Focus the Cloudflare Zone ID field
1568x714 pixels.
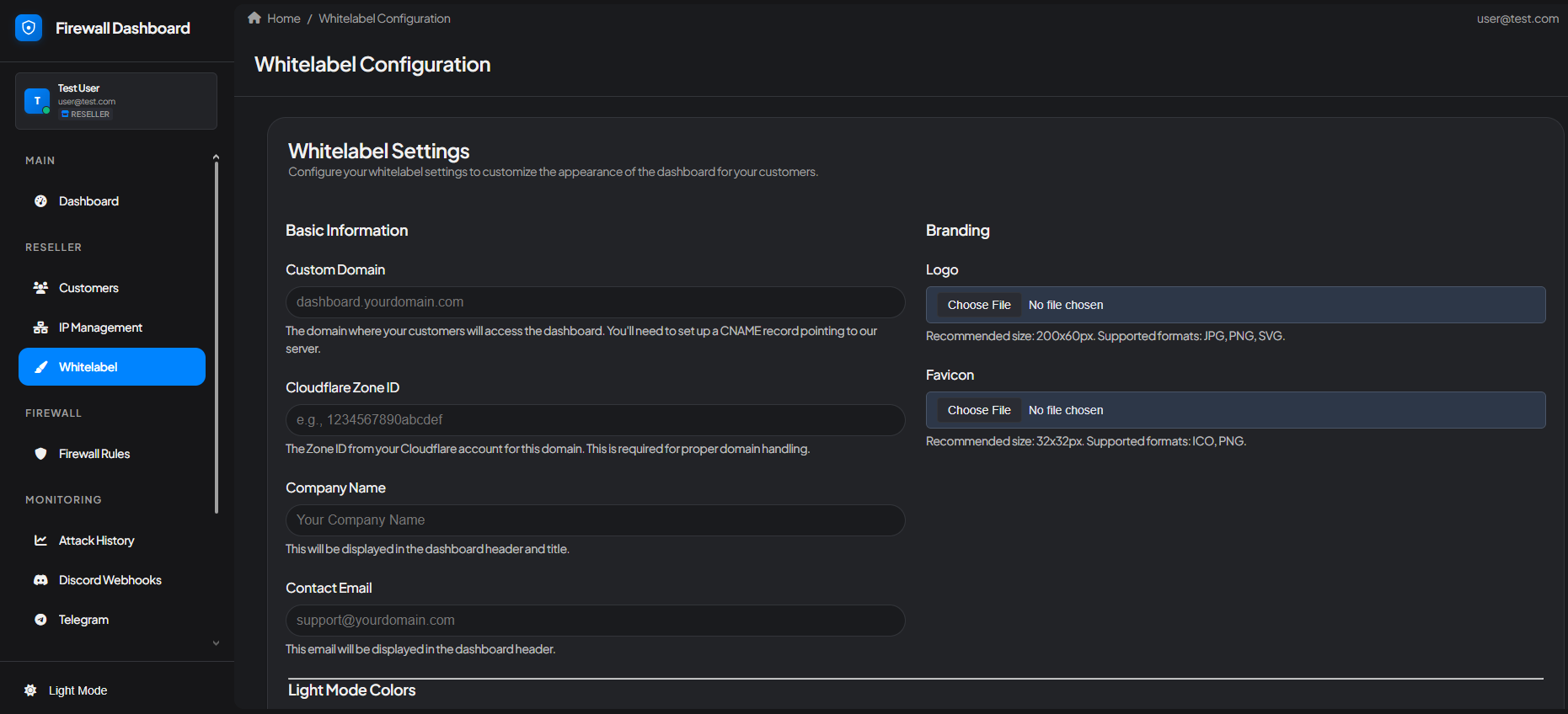click(595, 420)
